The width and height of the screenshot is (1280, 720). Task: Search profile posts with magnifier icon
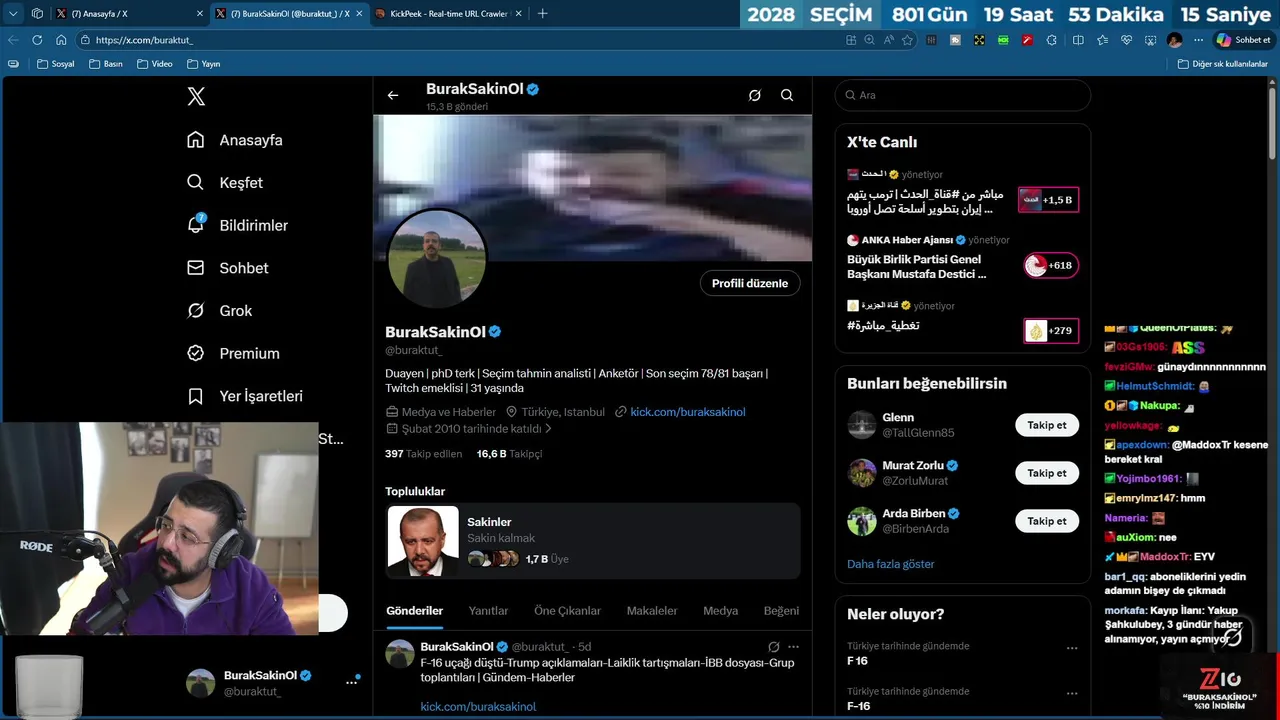point(787,95)
